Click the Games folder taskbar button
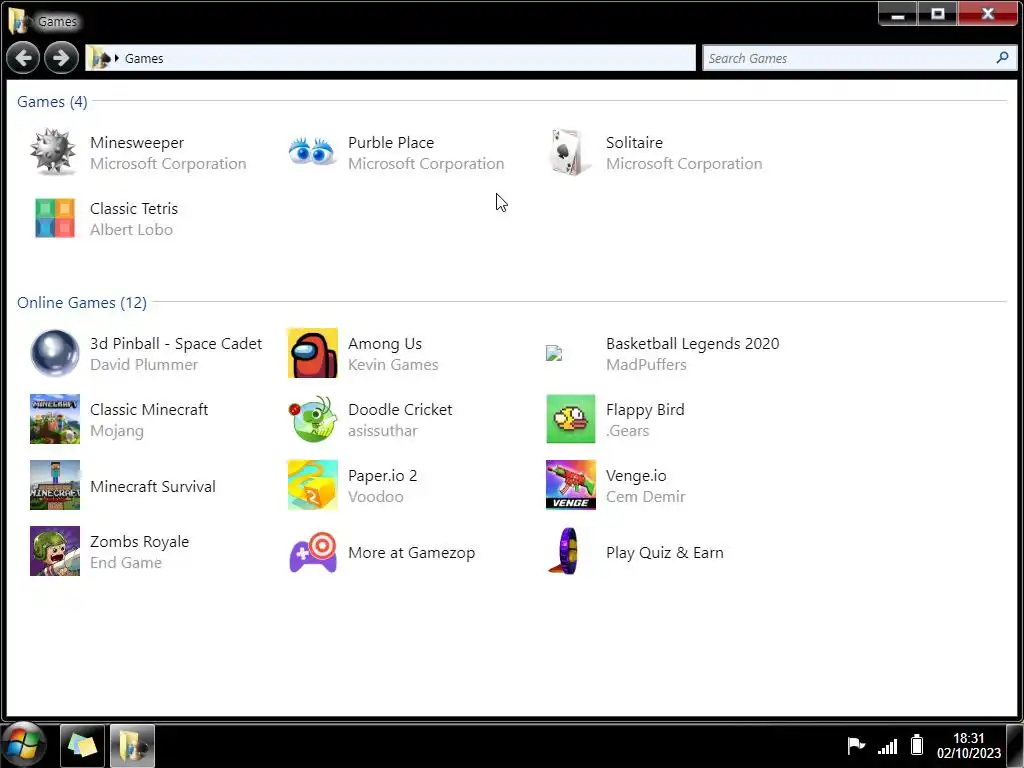Image resolution: width=1024 pixels, height=768 pixels. [133, 745]
